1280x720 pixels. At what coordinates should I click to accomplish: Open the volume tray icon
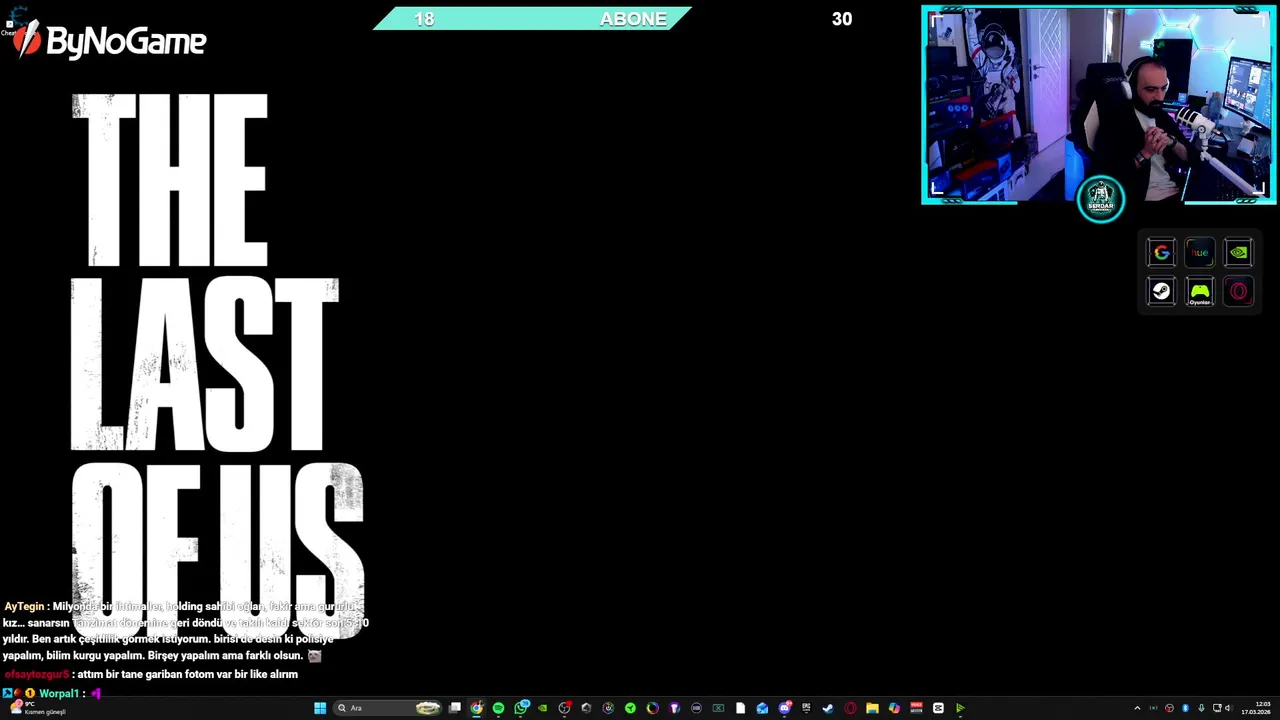click(1229, 708)
